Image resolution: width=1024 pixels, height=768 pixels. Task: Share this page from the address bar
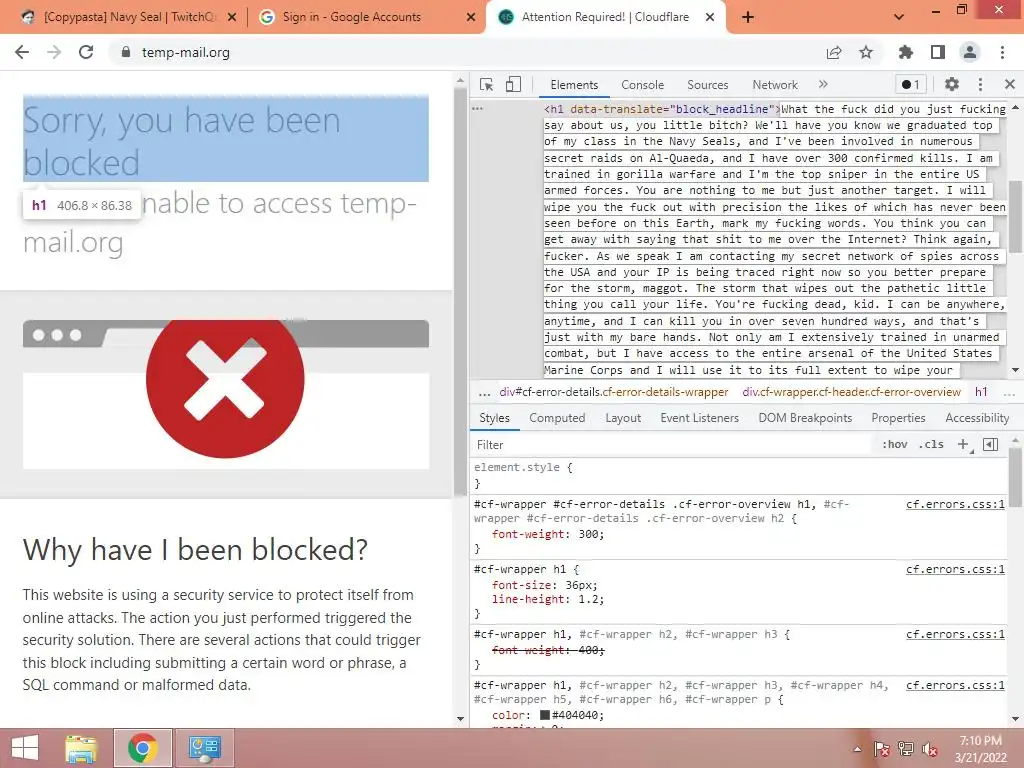coord(834,52)
